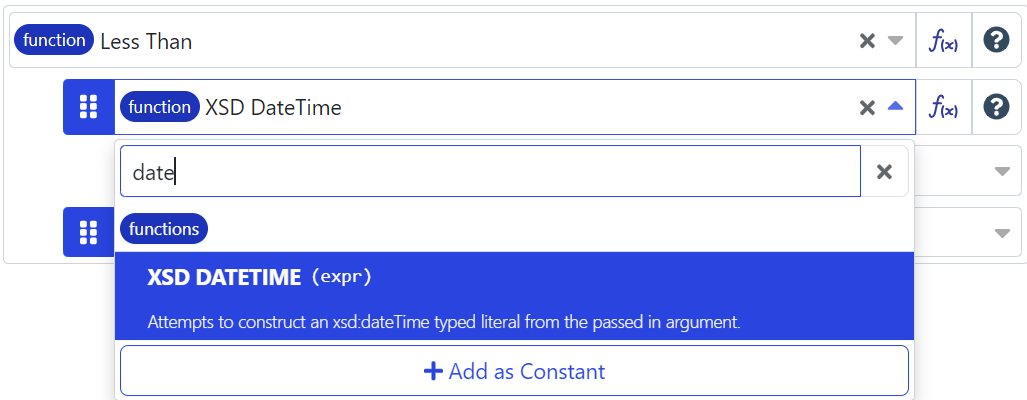Clear the Less Than function selection
Screen dimensions: 1027x400
pyautogui.click(x=867, y=41)
